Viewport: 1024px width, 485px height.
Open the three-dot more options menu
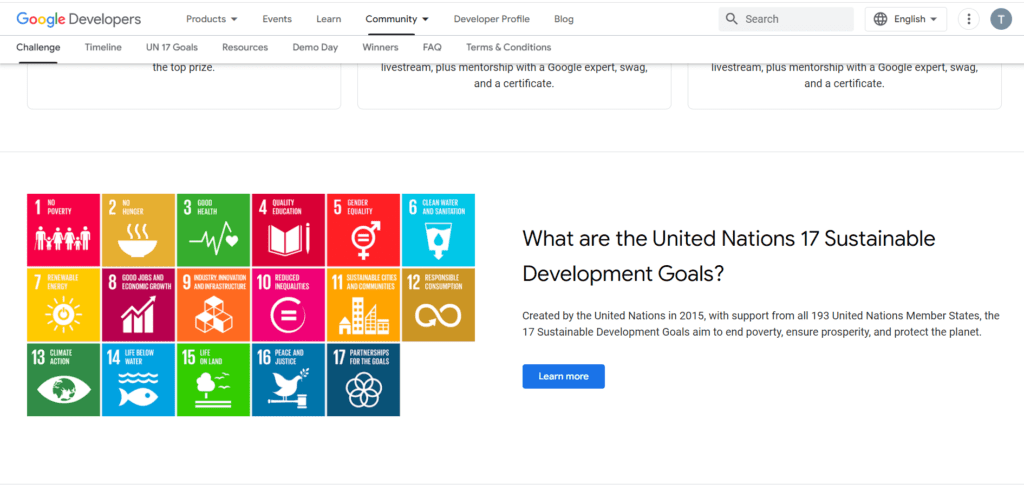[x=968, y=19]
